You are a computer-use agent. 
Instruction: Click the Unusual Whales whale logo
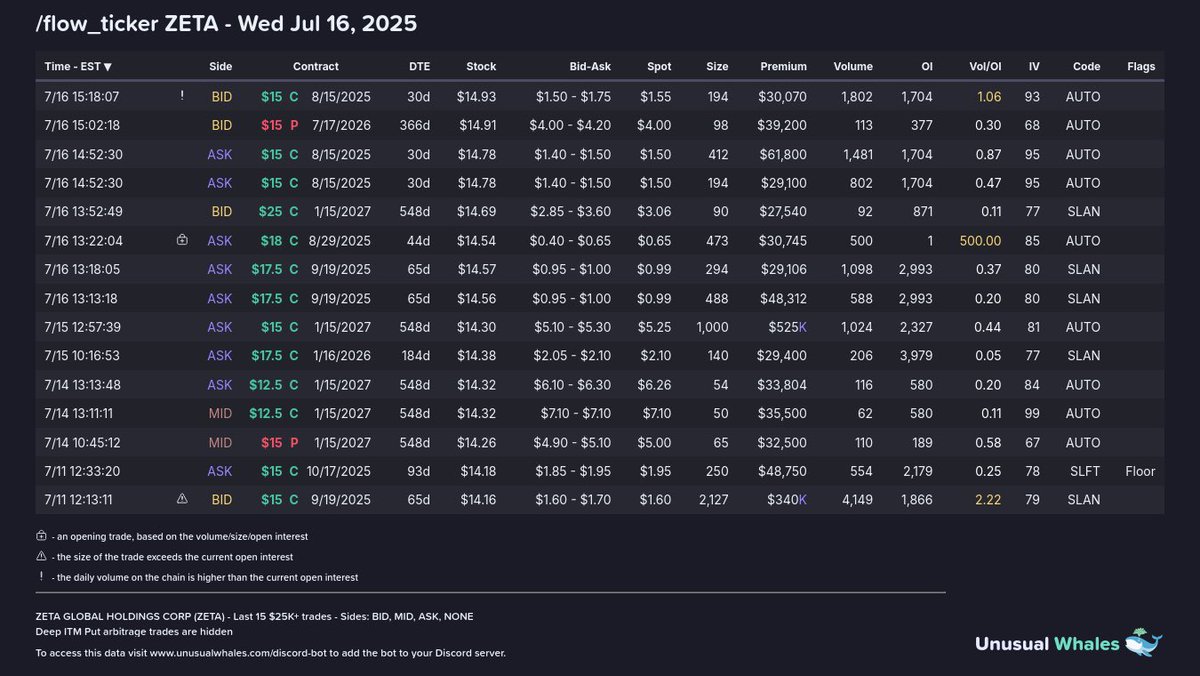click(1143, 642)
